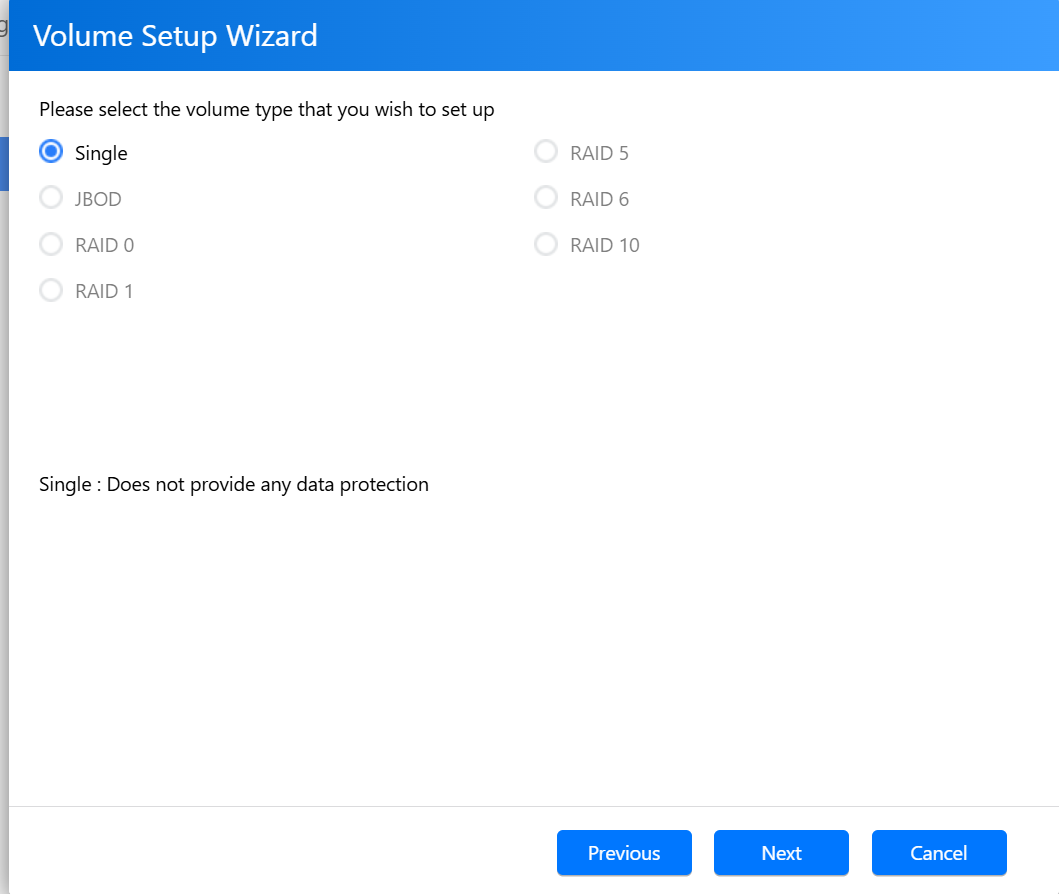Pick the RAID 0 radio circle

51,244
